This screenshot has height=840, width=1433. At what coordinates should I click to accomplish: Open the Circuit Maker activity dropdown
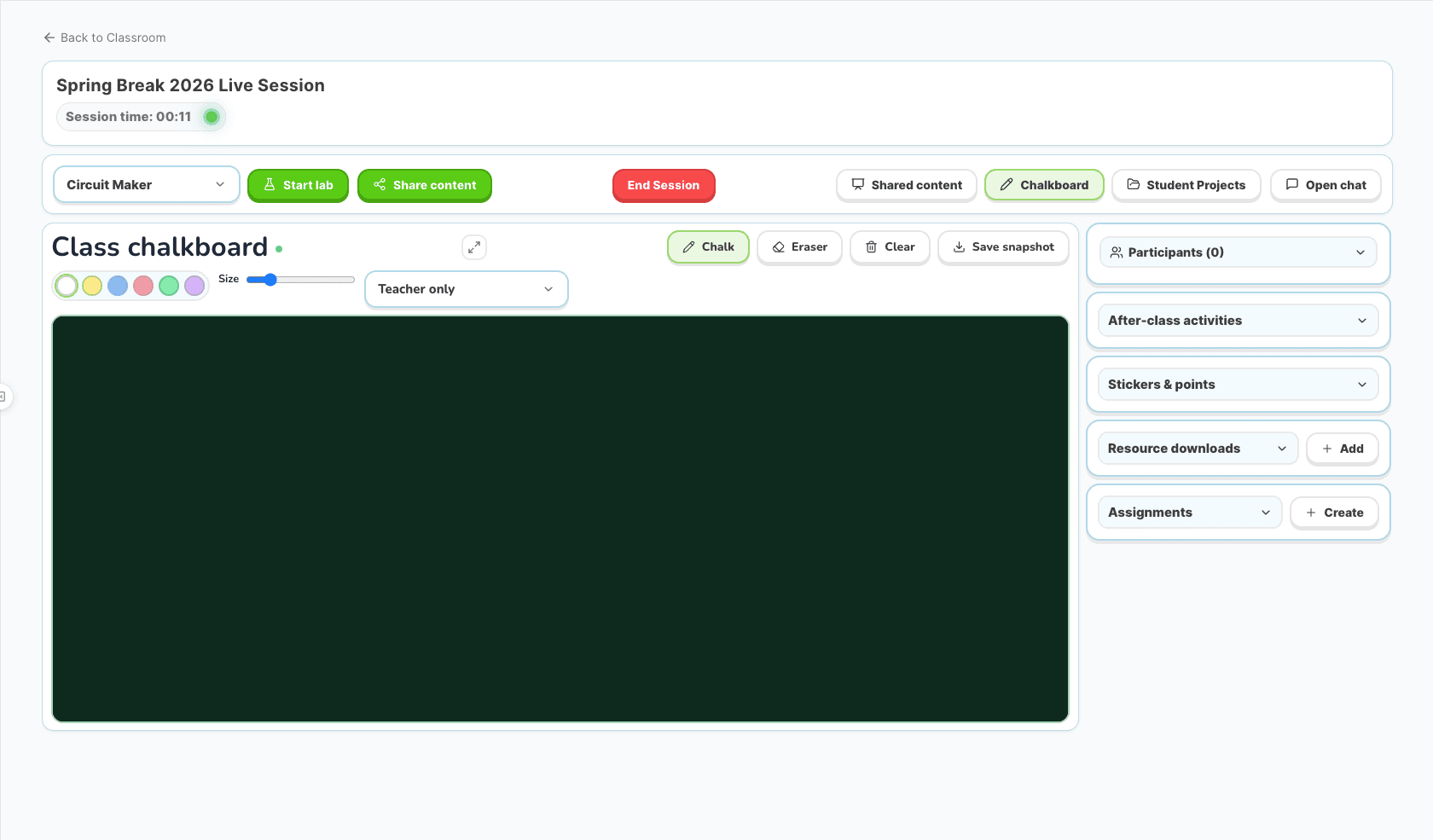(146, 184)
